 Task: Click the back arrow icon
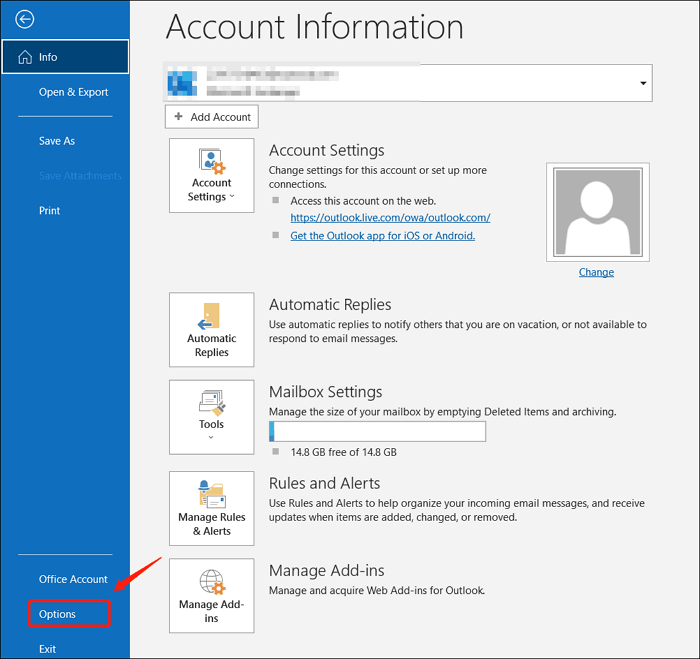point(25,19)
